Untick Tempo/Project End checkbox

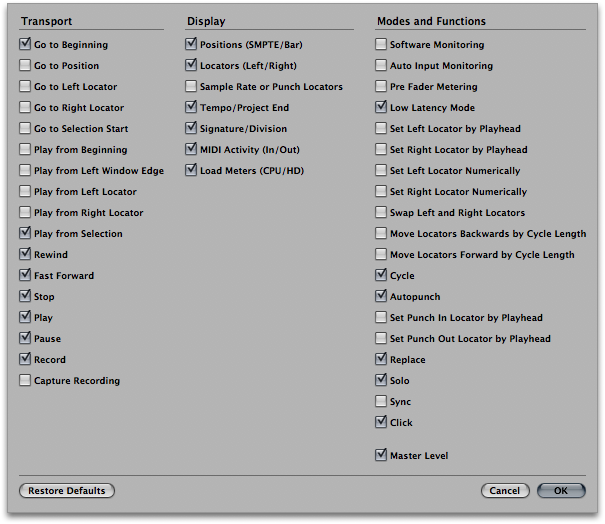(x=191, y=107)
